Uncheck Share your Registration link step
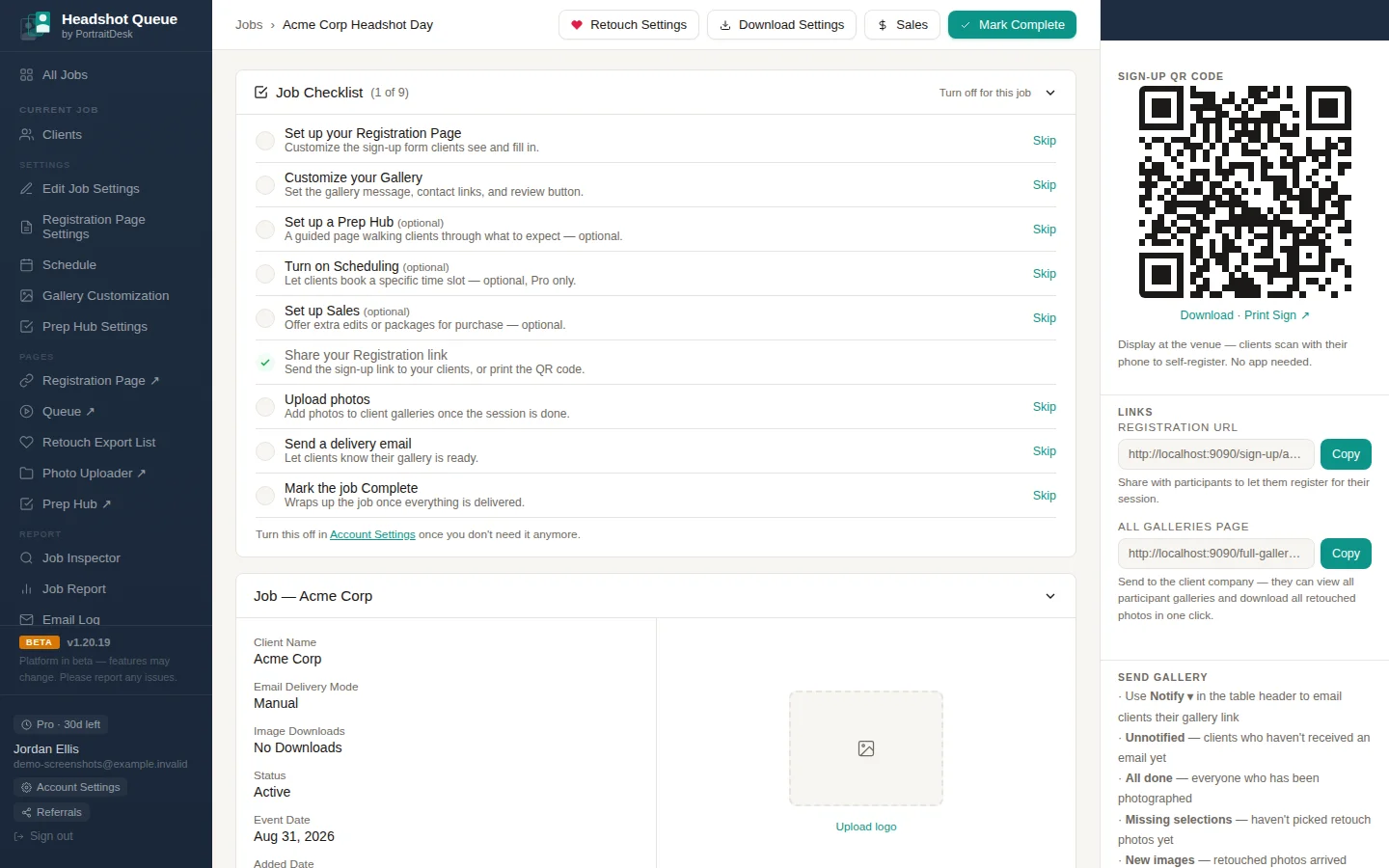 click(x=265, y=363)
